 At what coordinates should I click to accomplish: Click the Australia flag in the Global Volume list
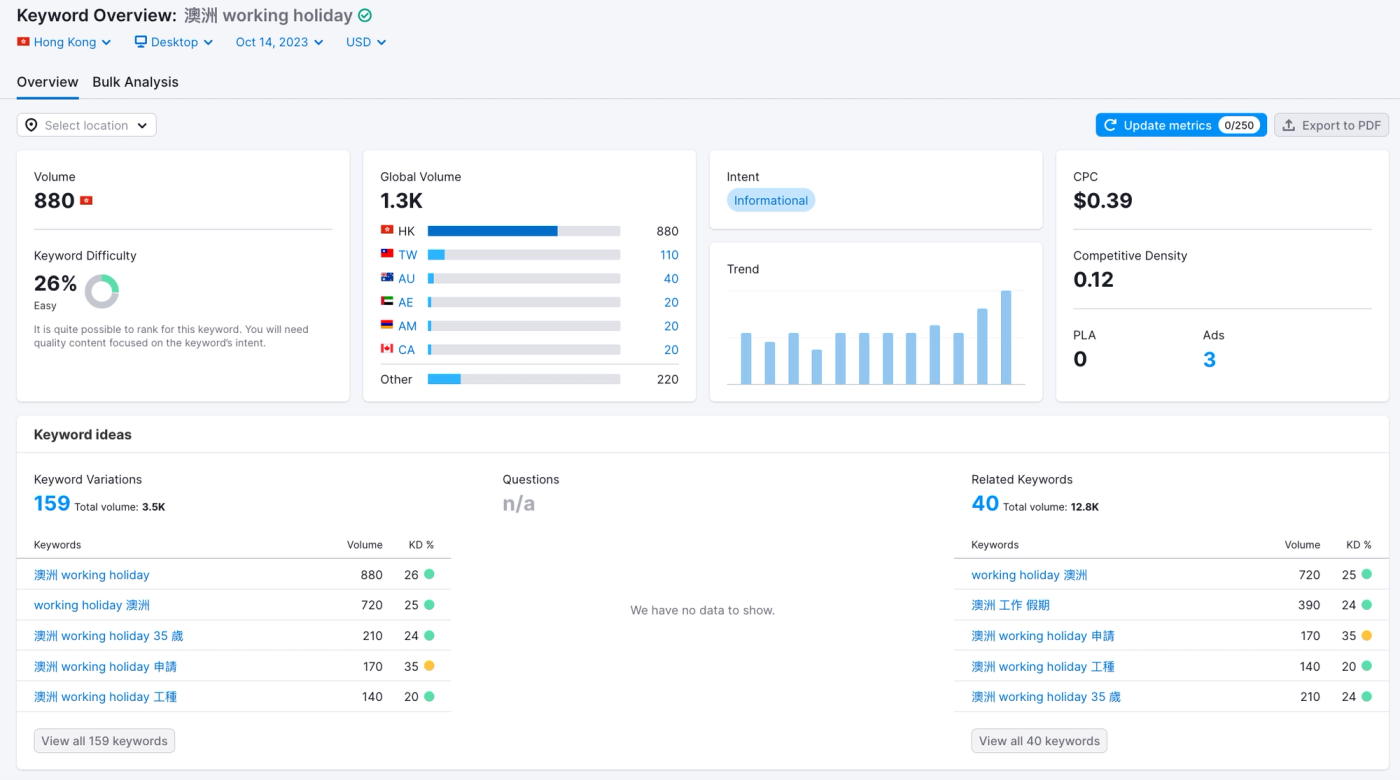tap(388, 278)
